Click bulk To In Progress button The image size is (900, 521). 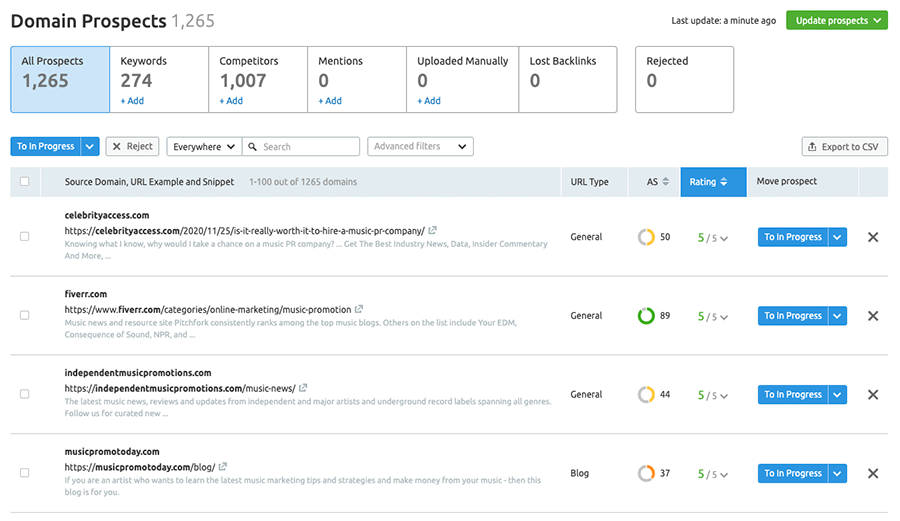click(46, 146)
